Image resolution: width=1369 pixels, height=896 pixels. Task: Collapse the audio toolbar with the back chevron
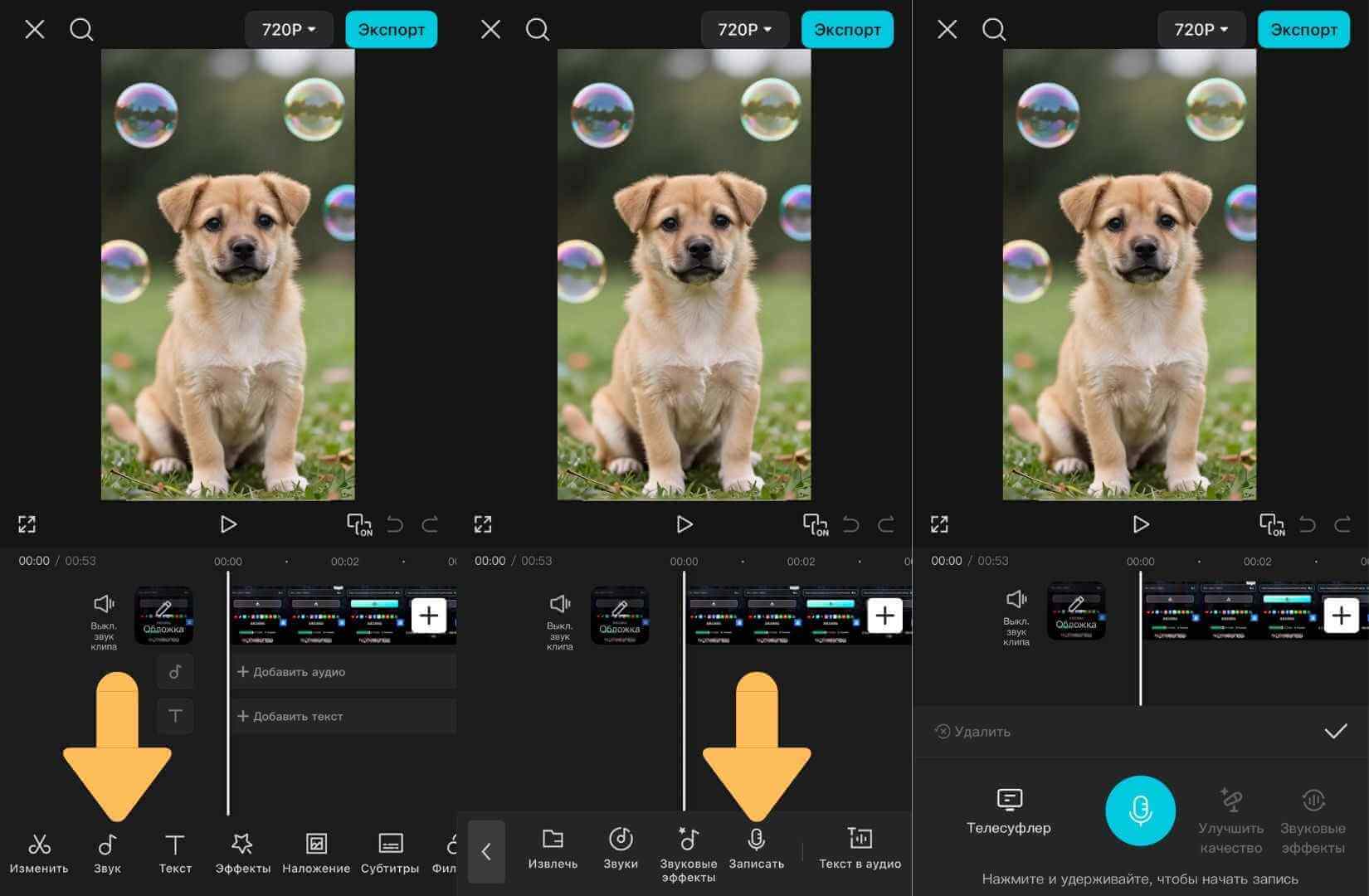[x=486, y=851]
